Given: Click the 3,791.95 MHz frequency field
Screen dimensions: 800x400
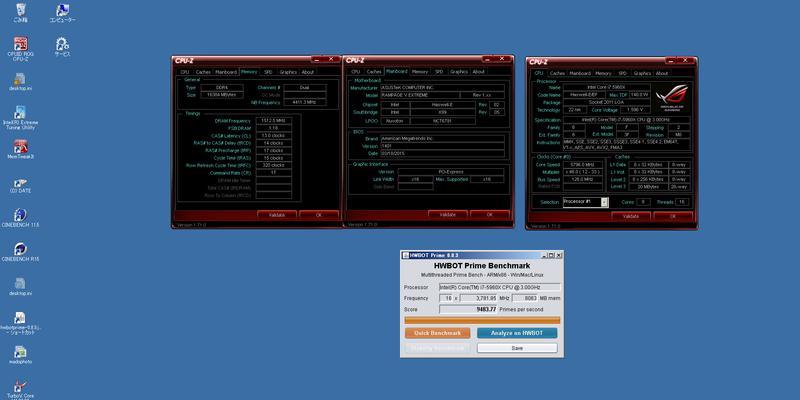Looking at the screenshot, I should 479,298.
